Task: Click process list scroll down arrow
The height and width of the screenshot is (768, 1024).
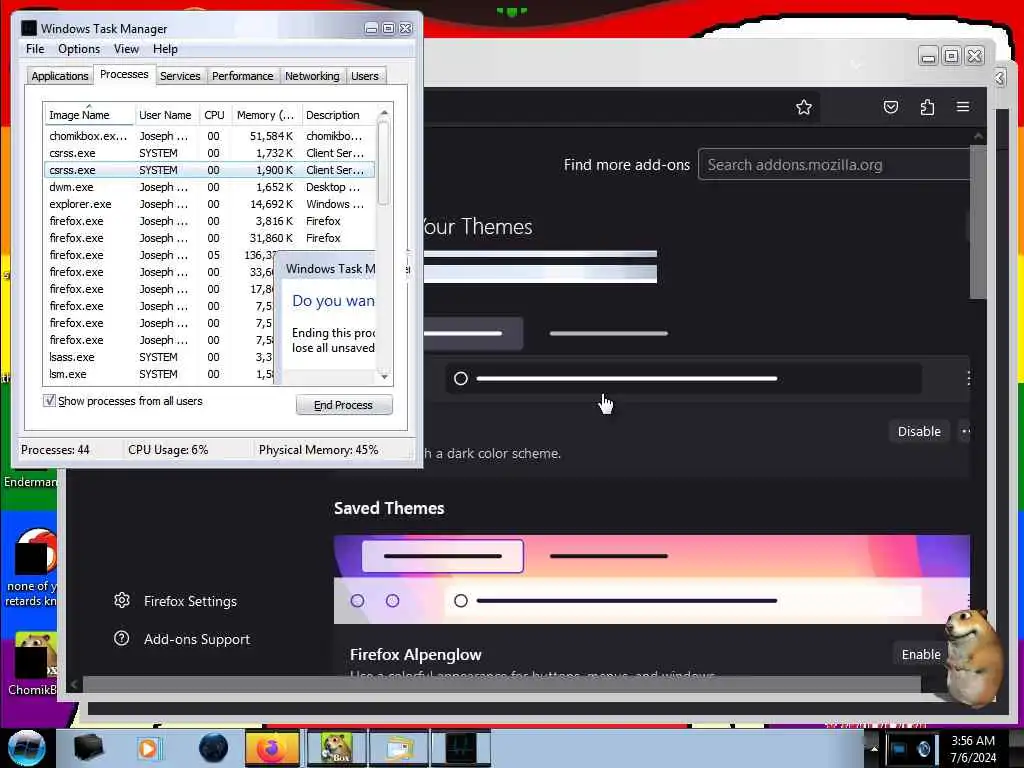Action: coord(384,376)
